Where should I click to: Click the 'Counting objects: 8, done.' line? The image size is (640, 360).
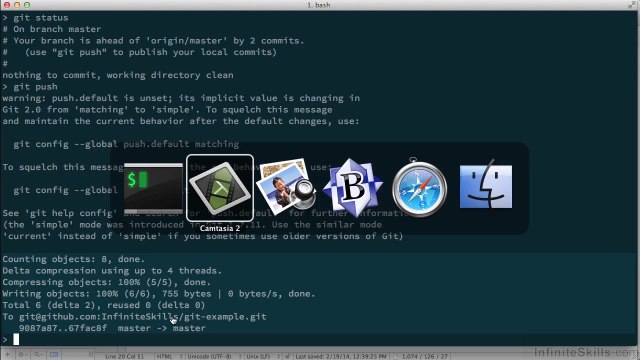coord(73,259)
